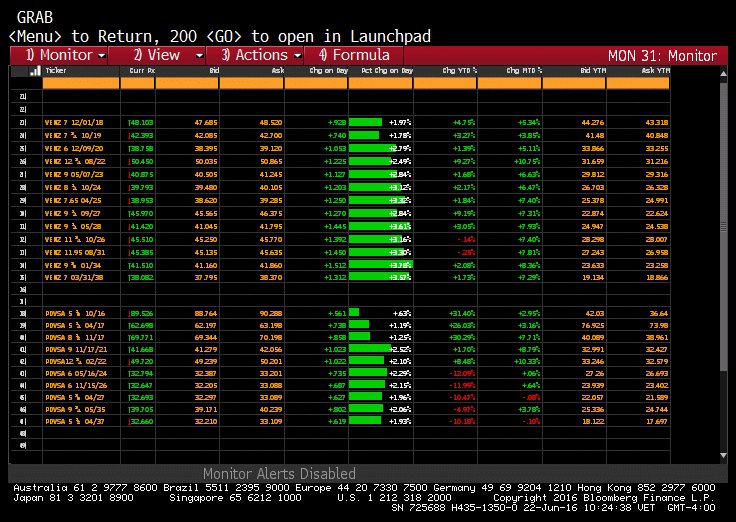Viewport: 736px width, 522px height.
Task: Focus the orange filter field under Bid YTM
Action: [x=574, y=83]
